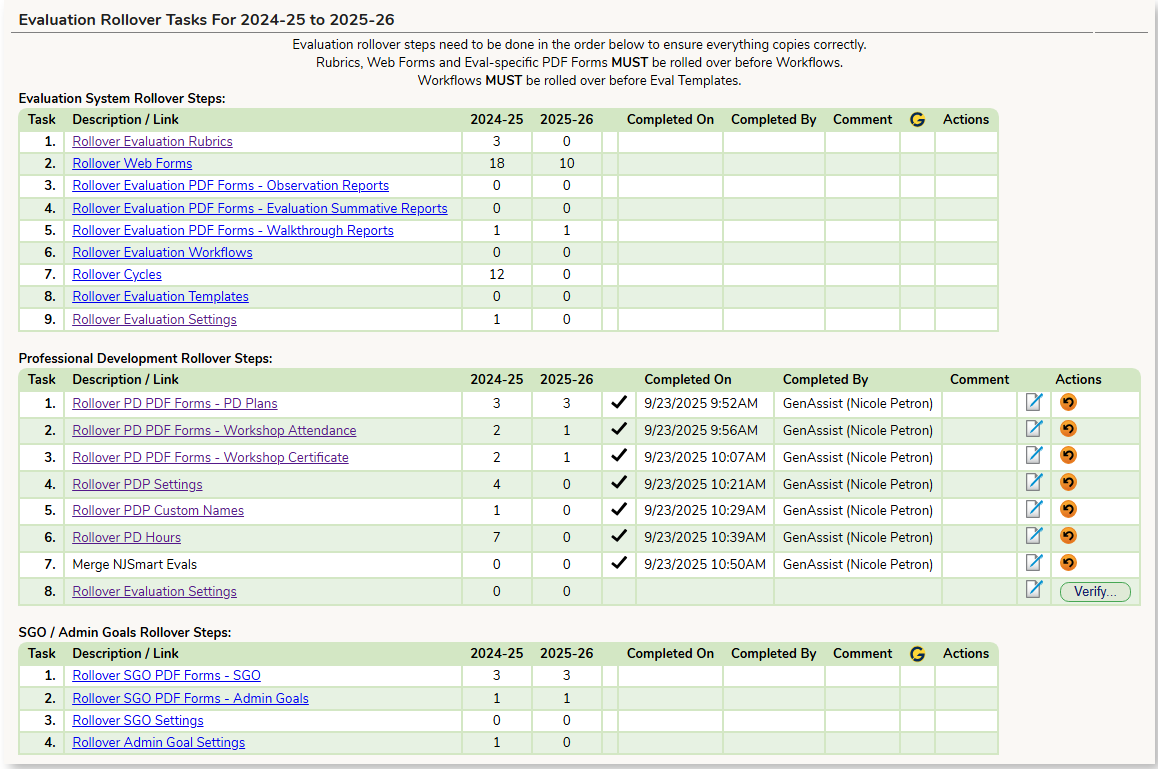Screen dimensions: 1158x769
Task: Click undo icon for Workshop Certificate row
Action: point(1068,456)
